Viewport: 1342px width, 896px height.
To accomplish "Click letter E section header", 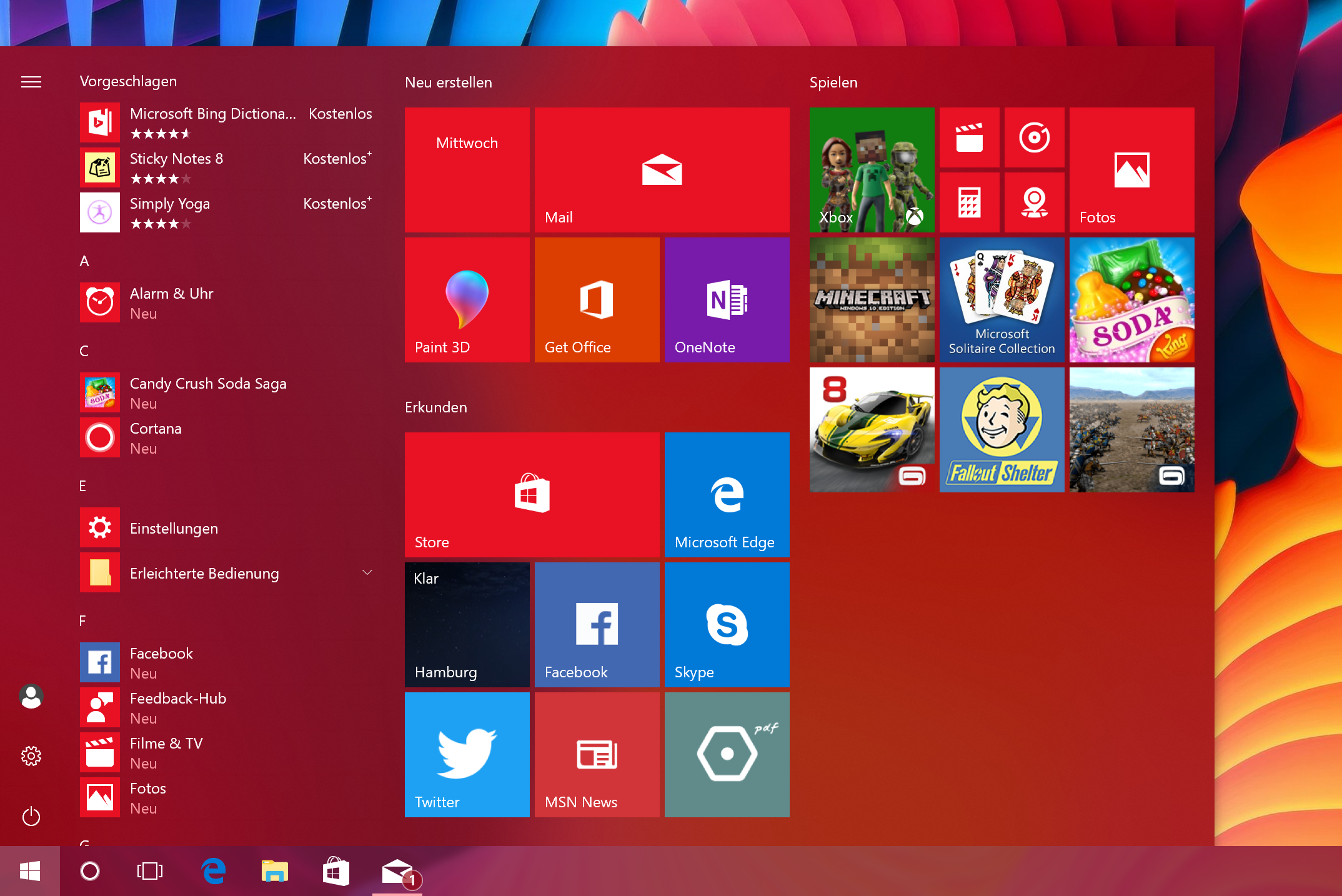I will pyautogui.click(x=83, y=486).
